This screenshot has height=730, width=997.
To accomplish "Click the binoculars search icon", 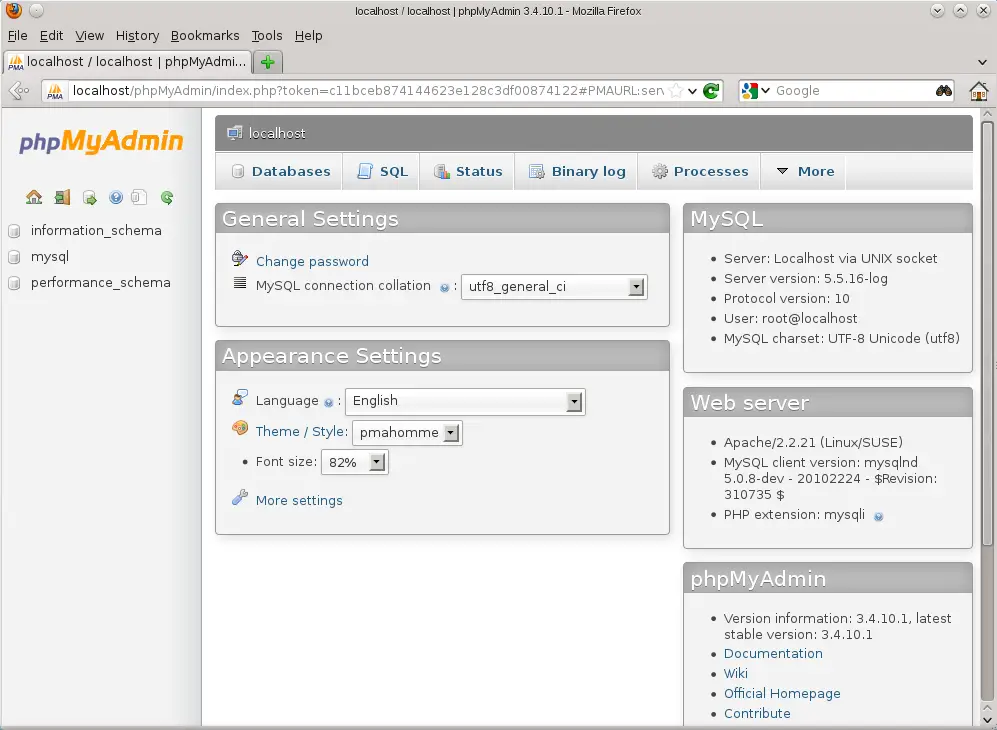I will (x=944, y=91).
